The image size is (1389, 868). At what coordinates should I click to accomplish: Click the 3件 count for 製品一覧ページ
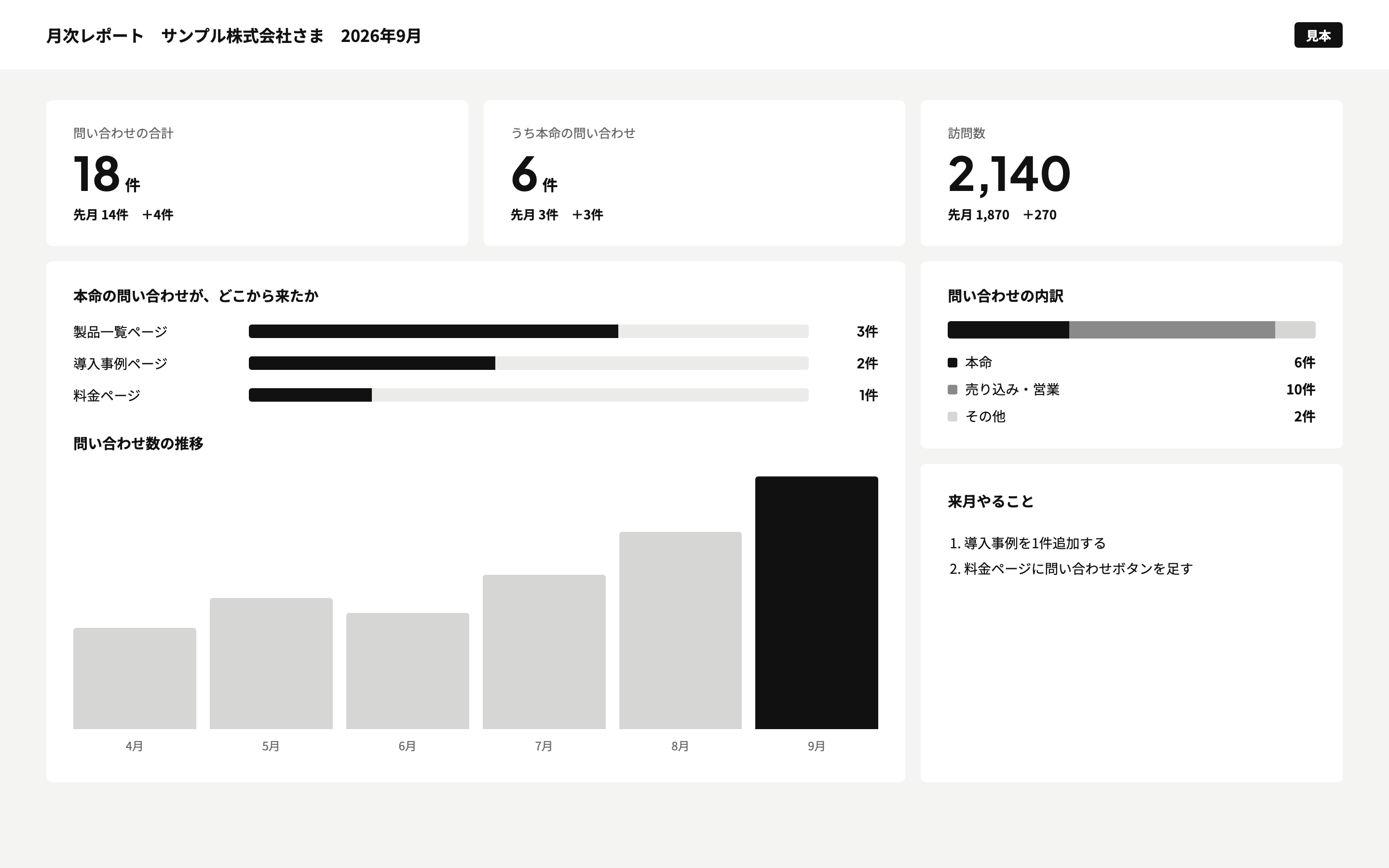[x=867, y=331]
